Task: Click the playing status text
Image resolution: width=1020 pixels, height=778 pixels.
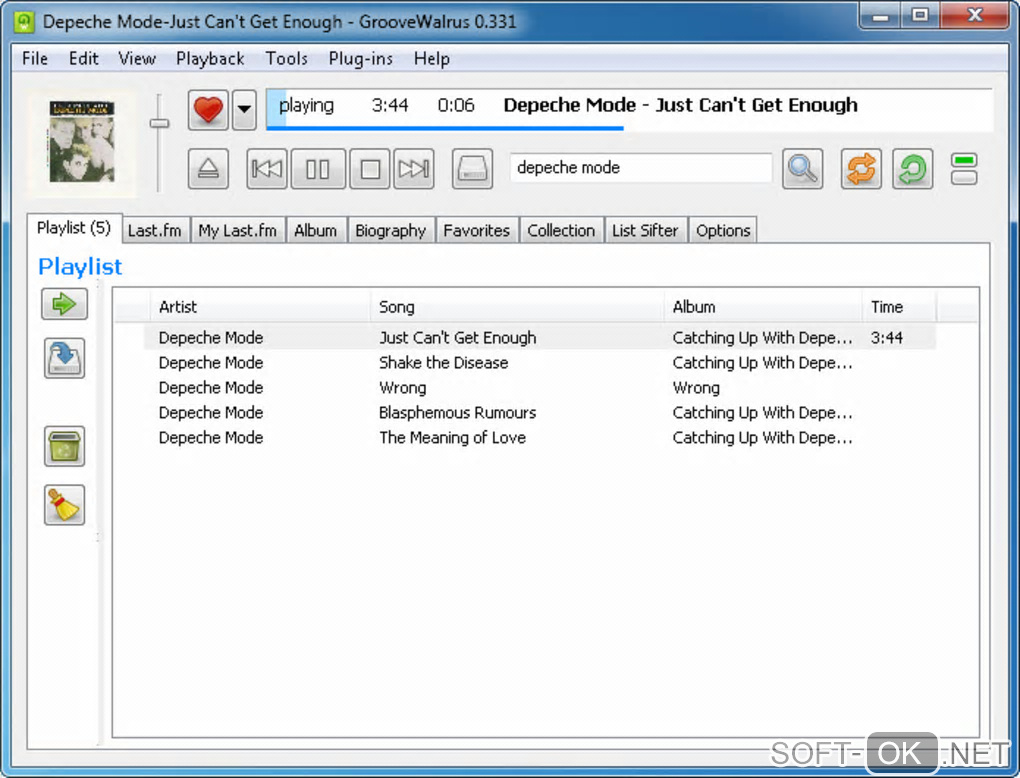Action: 306,105
